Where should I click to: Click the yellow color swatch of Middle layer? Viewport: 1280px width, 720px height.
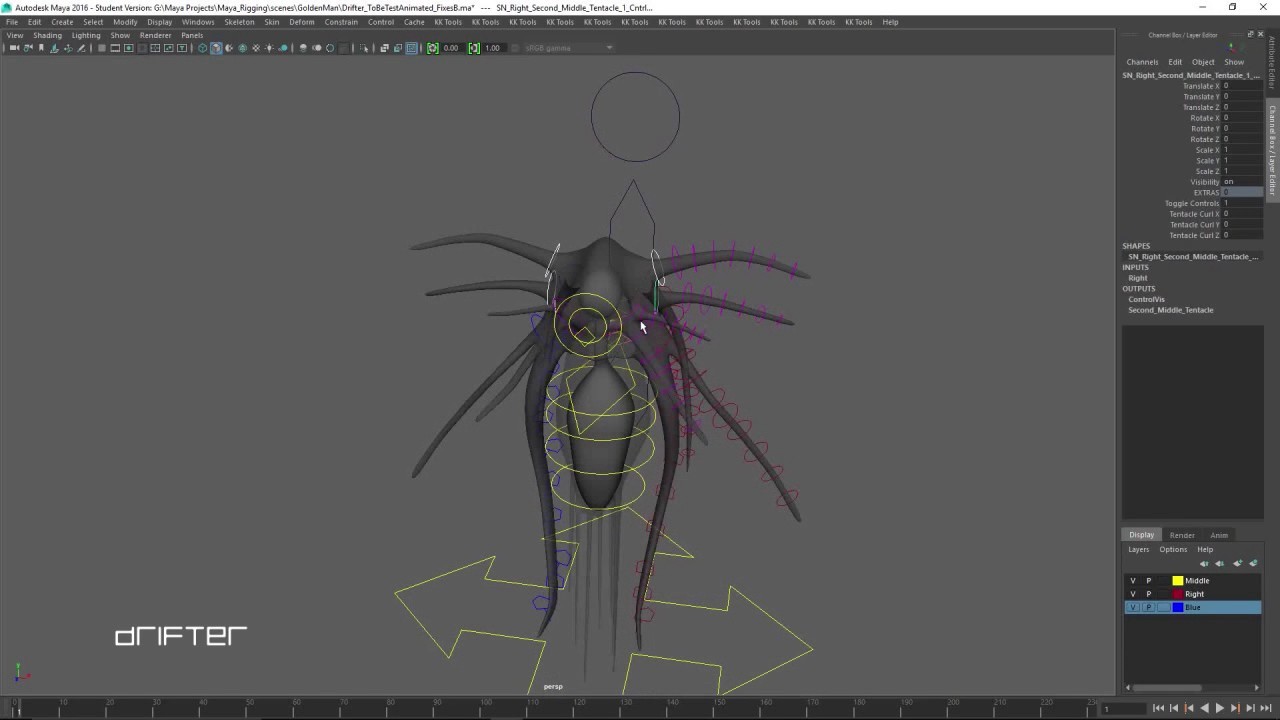1178,581
